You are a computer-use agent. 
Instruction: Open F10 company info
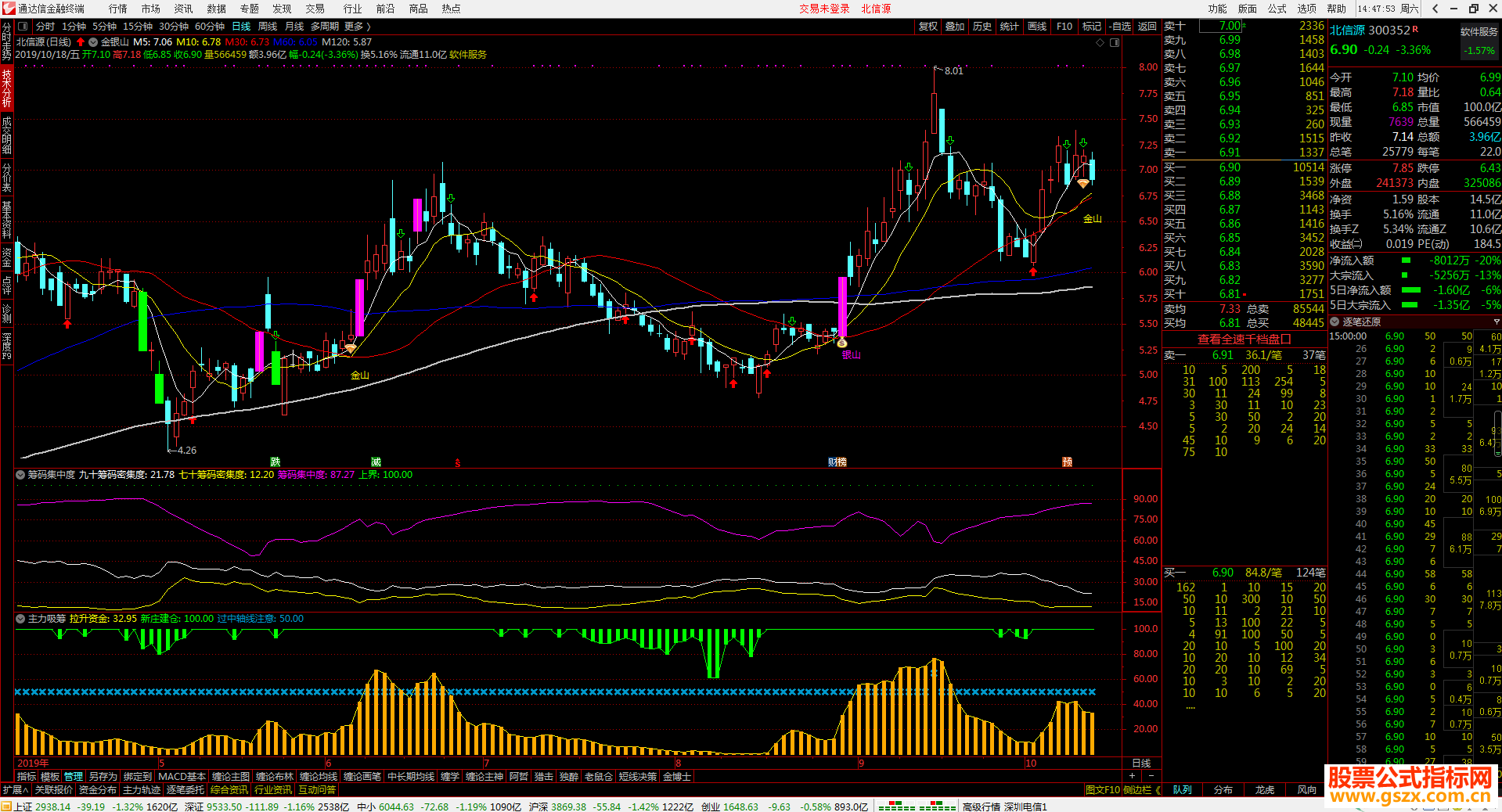coord(1064,27)
